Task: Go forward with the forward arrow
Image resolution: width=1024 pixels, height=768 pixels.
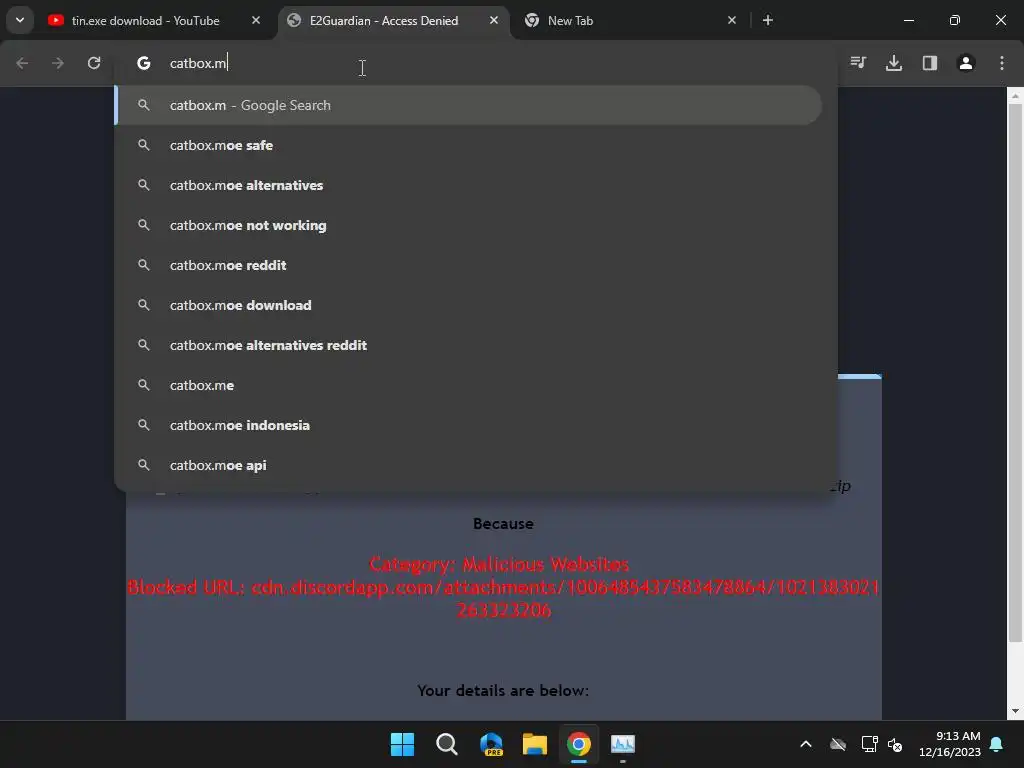Action: pyautogui.click(x=58, y=63)
